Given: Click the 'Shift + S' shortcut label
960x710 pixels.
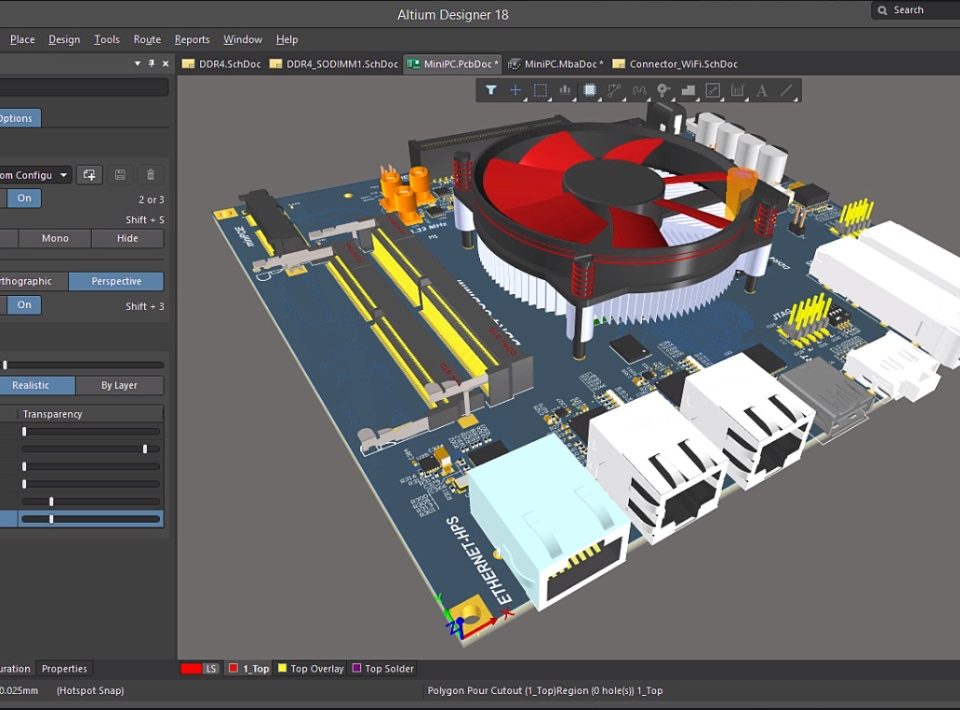Looking at the screenshot, I should [144, 220].
